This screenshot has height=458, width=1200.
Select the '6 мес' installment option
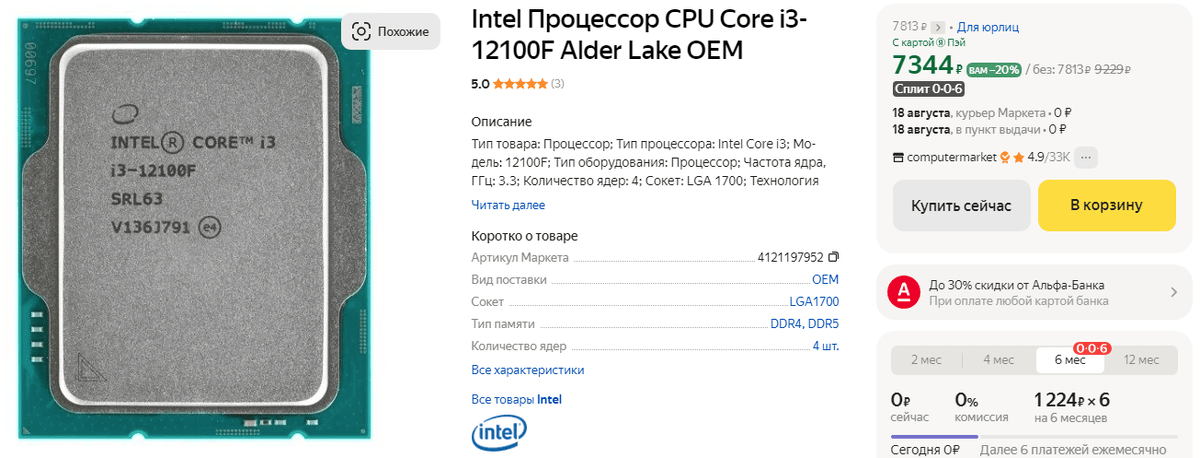pos(1069,360)
